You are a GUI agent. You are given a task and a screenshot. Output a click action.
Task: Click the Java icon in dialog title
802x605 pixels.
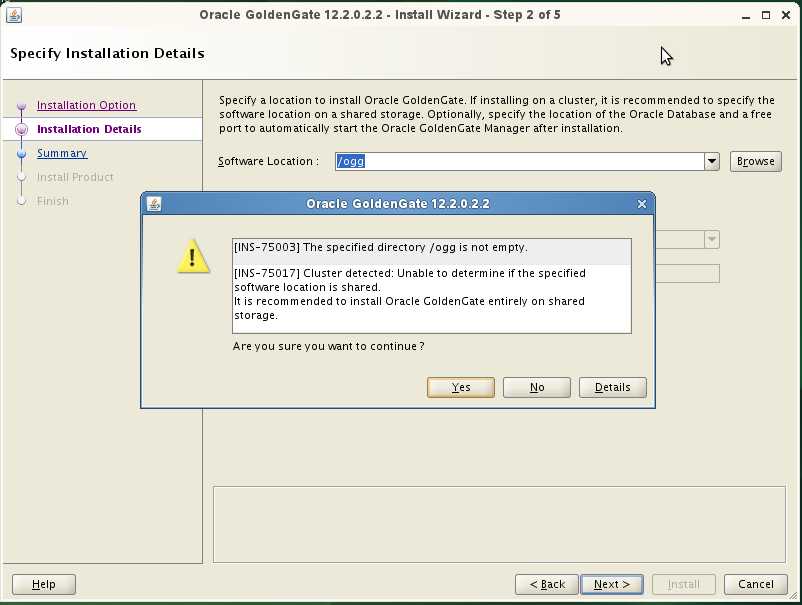click(x=154, y=204)
